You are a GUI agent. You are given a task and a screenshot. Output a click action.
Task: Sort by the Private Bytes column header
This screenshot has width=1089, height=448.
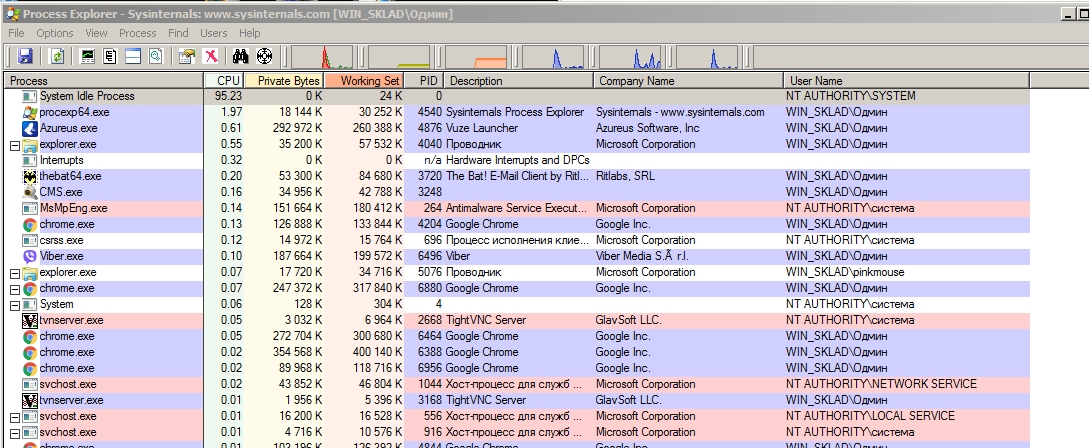tap(288, 81)
